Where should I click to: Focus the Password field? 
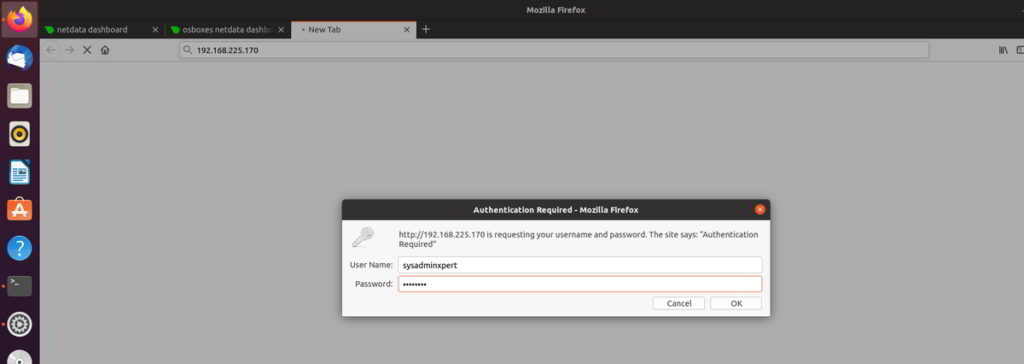pyautogui.click(x=580, y=284)
